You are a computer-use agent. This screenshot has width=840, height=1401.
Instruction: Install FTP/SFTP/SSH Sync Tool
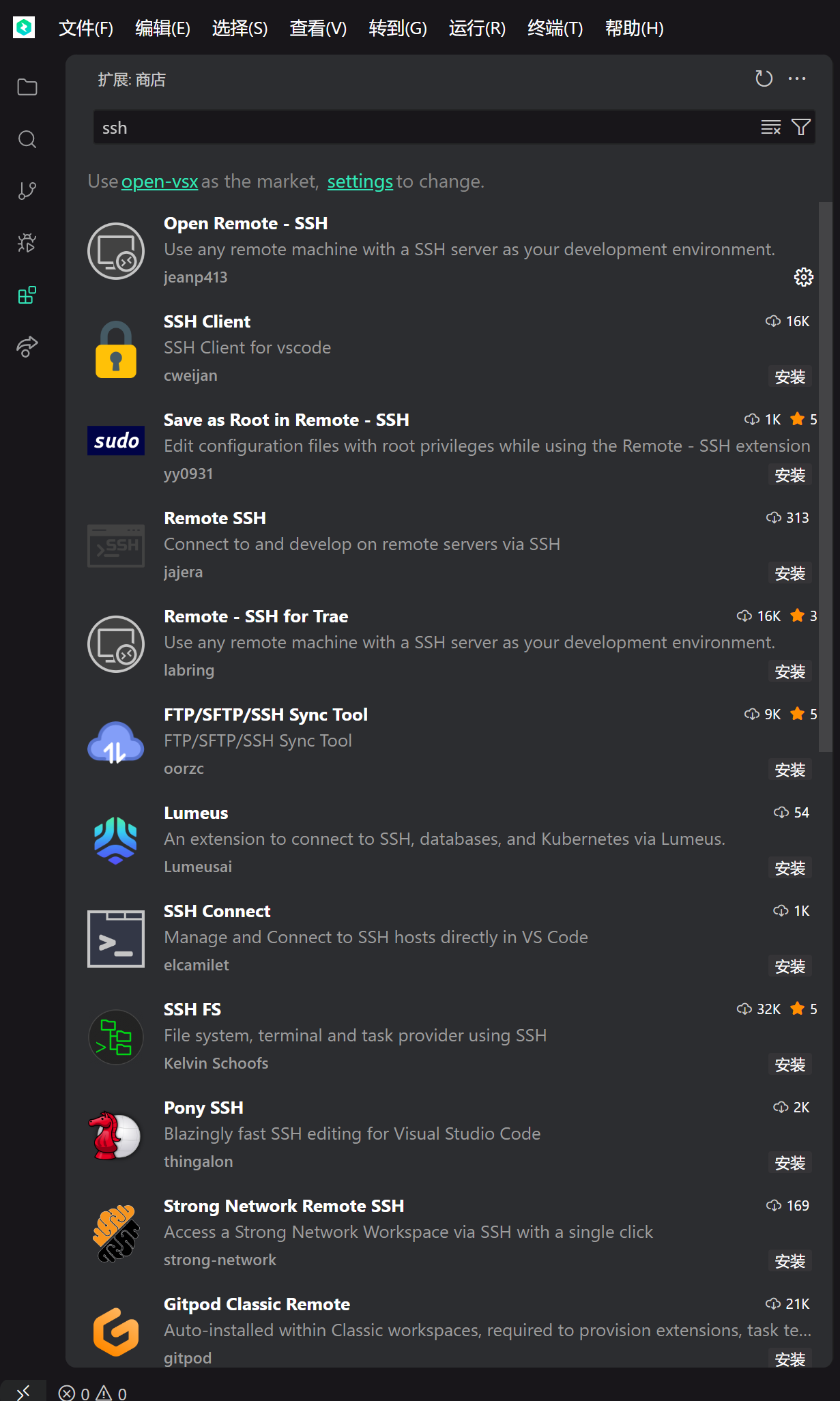[790, 770]
